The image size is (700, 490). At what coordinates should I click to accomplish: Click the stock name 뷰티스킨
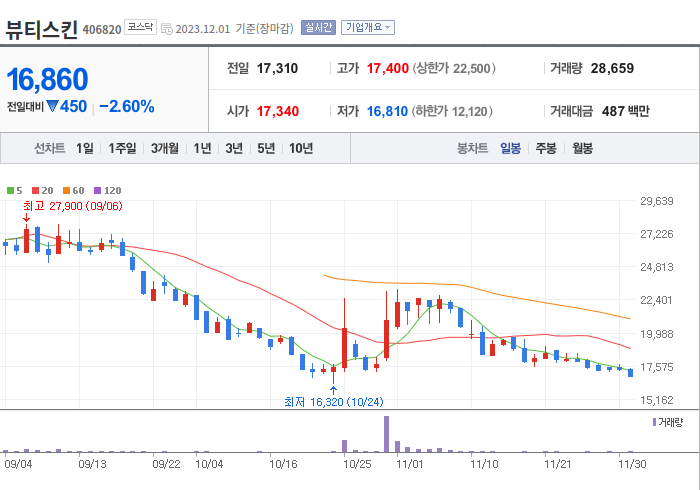point(42,29)
